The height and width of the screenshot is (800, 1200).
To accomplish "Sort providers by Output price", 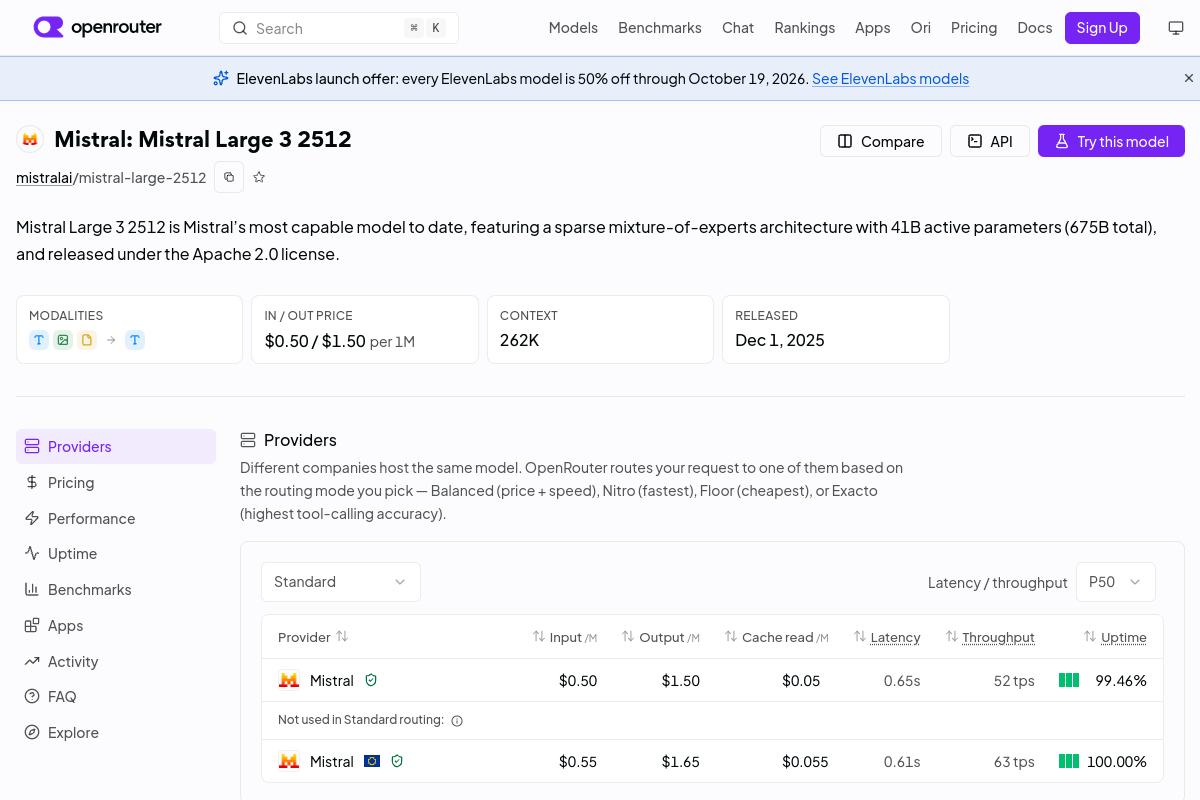I will pos(661,637).
